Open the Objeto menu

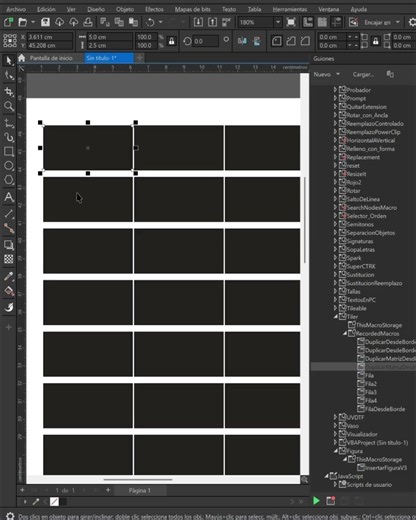(x=125, y=9)
